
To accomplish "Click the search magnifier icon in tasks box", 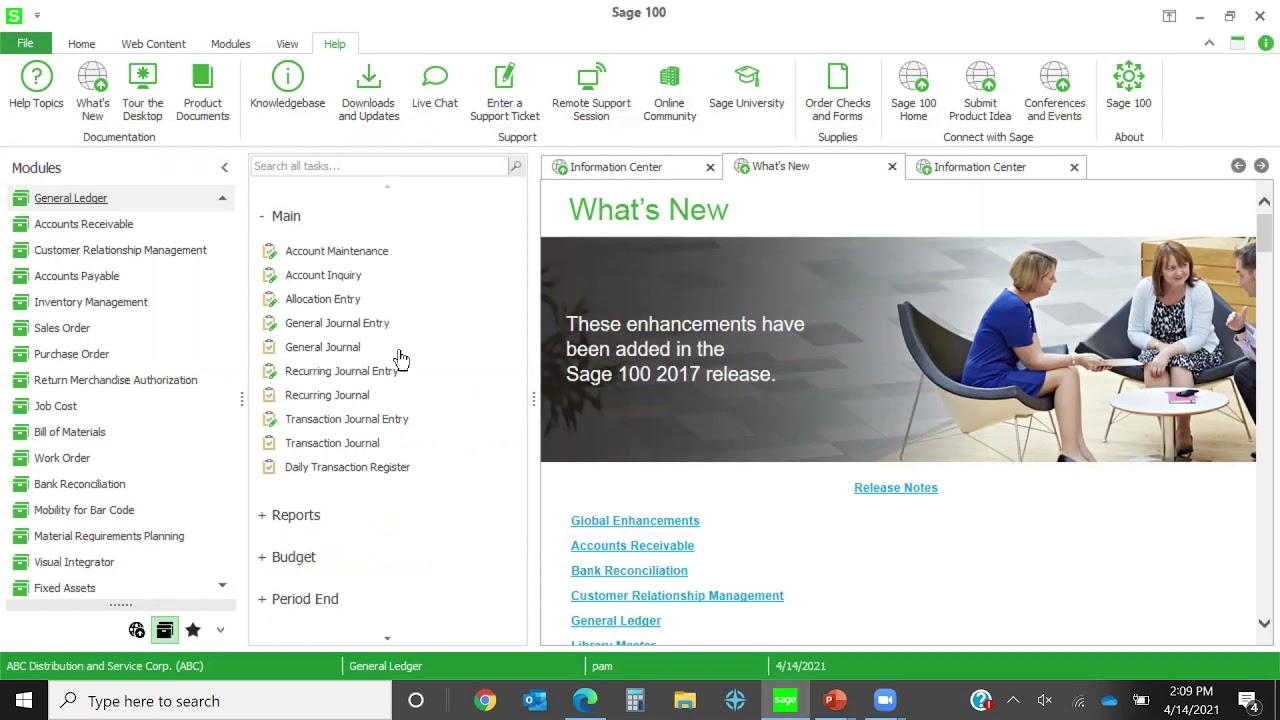I will 516,166.
